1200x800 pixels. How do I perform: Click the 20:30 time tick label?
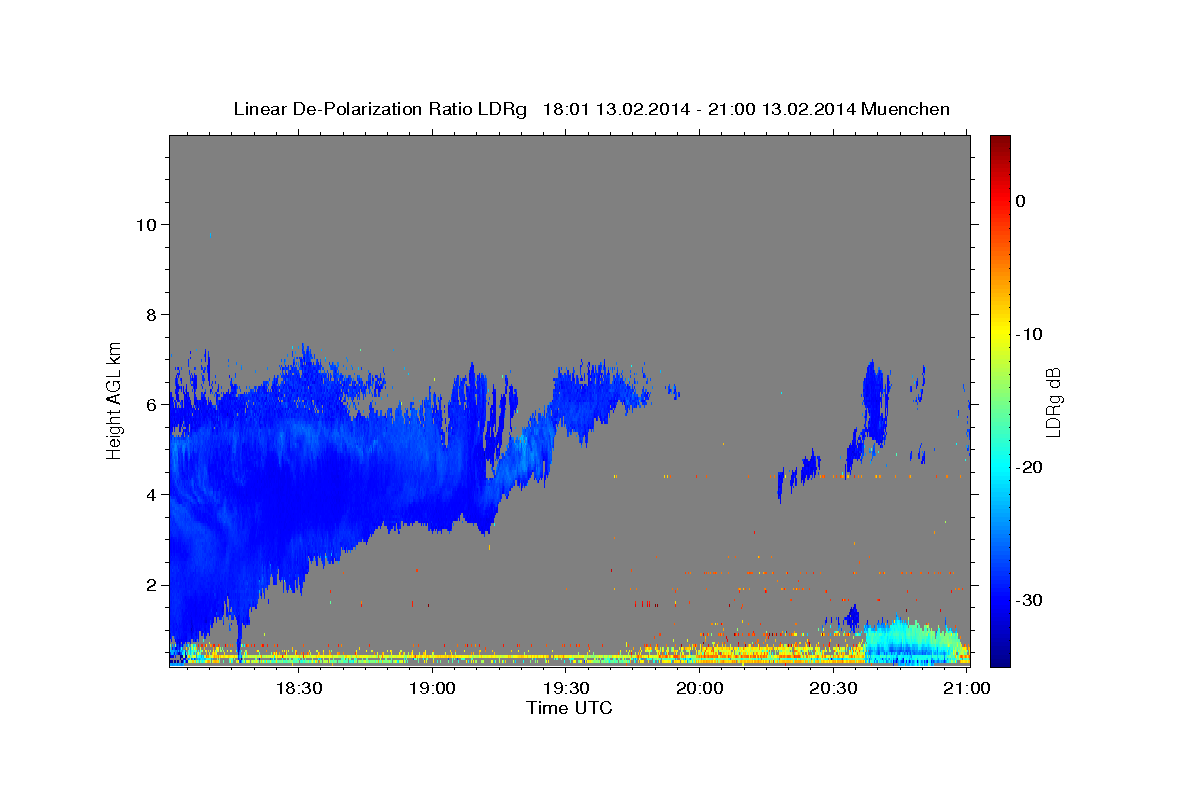tap(834, 688)
